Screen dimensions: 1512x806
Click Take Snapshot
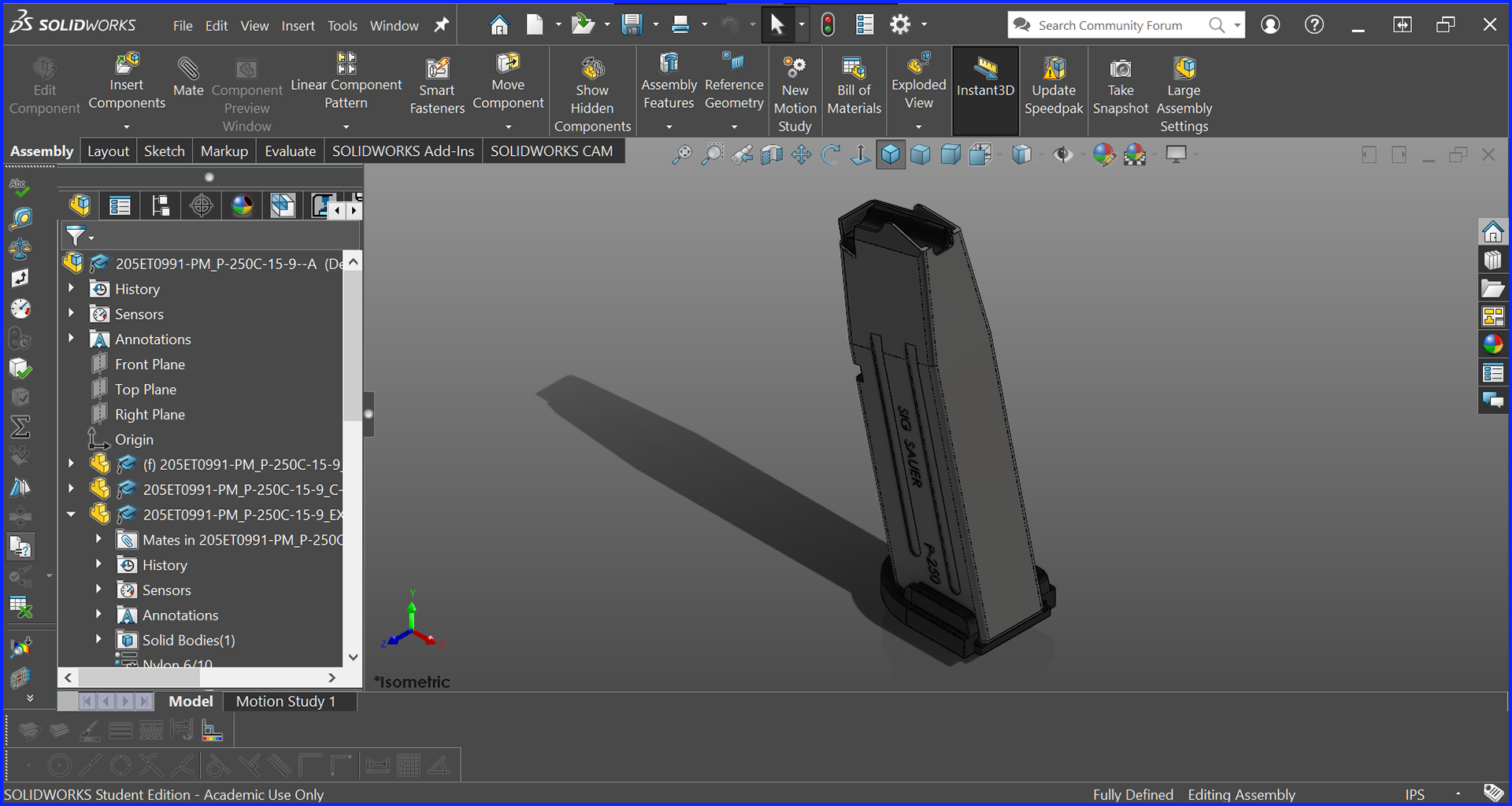1121,87
